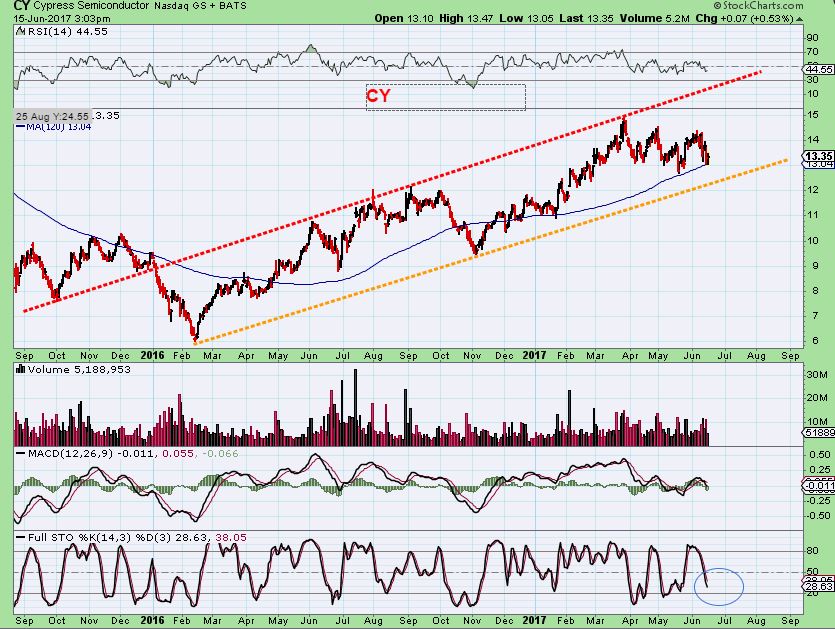The height and width of the screenshot is (629, 835).
Task: Click the CY ticker symbol in header
Action: (22, 6)
